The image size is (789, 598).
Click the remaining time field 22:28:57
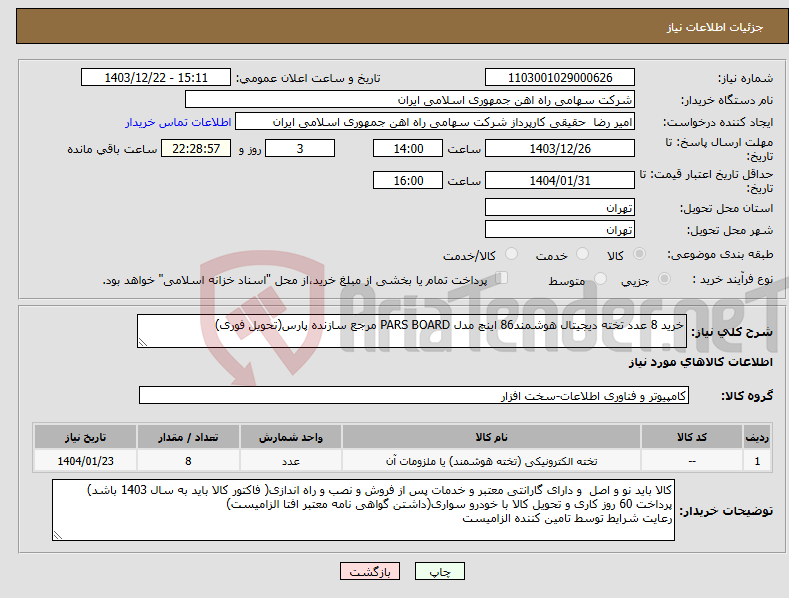click(196, 148)
